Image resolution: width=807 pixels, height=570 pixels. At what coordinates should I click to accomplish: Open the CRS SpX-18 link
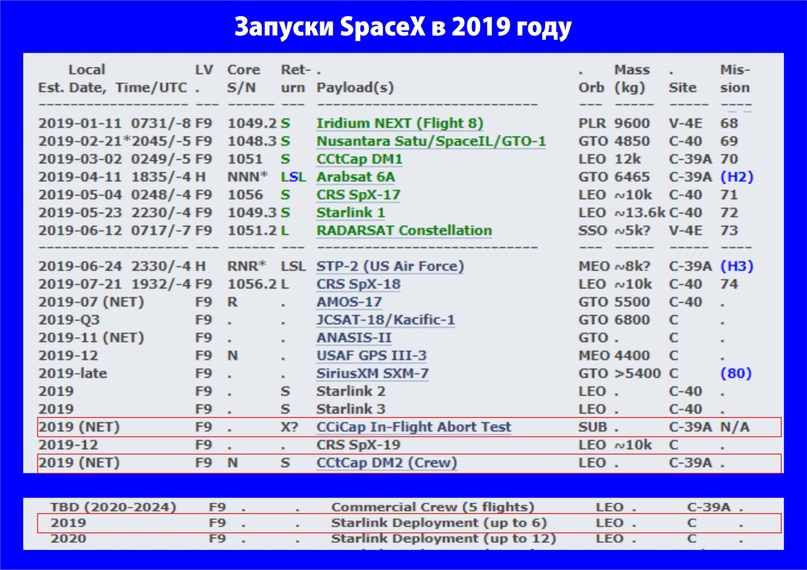[x=359, y=285]
